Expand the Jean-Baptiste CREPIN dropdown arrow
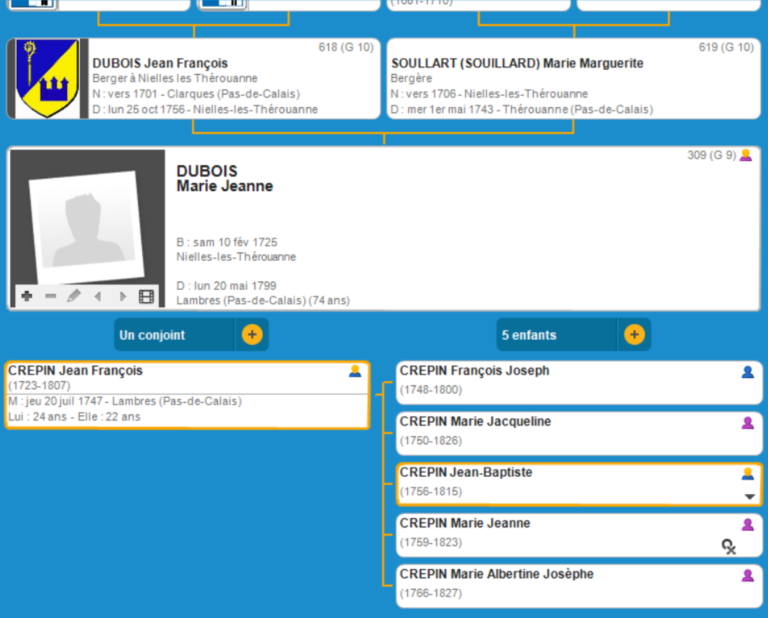This screenshot has width=768, height=618. point(749,496)
